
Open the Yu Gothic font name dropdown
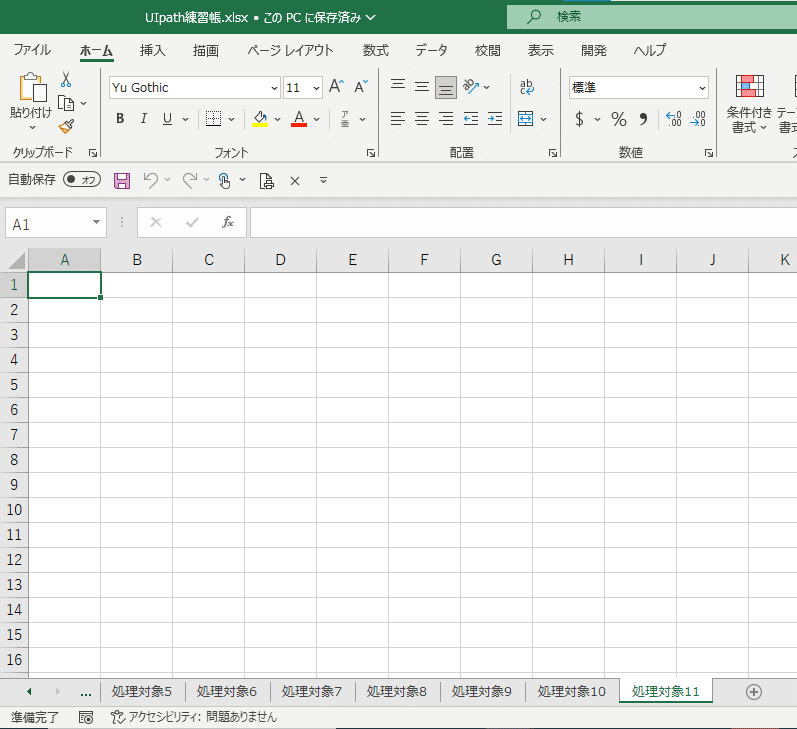[274, 88]
